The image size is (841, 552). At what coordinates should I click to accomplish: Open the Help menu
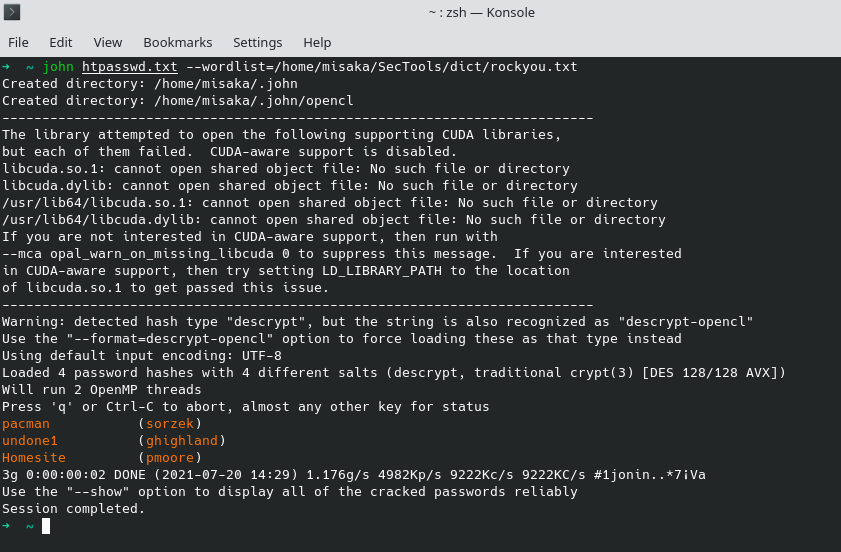[317, 42]
